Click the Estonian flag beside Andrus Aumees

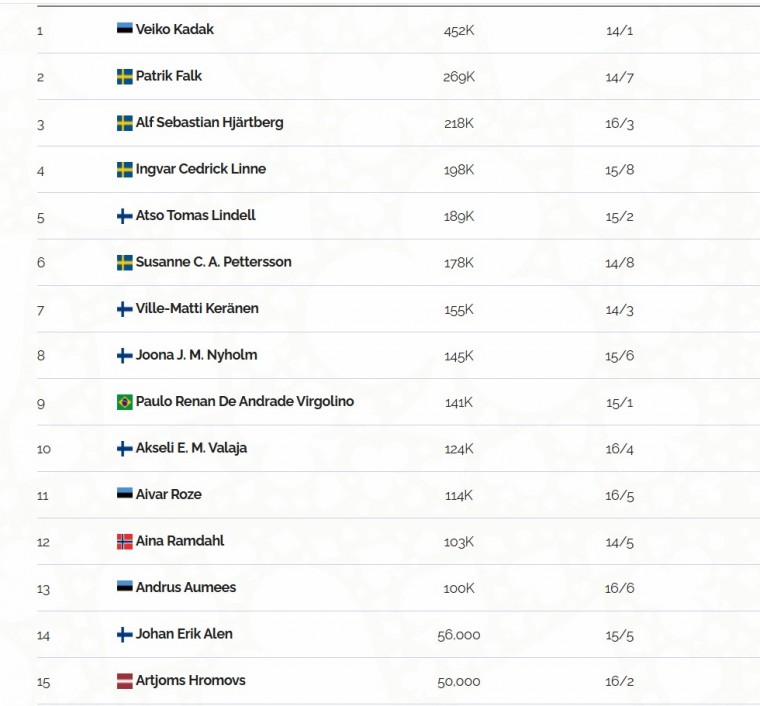[124, 587]
